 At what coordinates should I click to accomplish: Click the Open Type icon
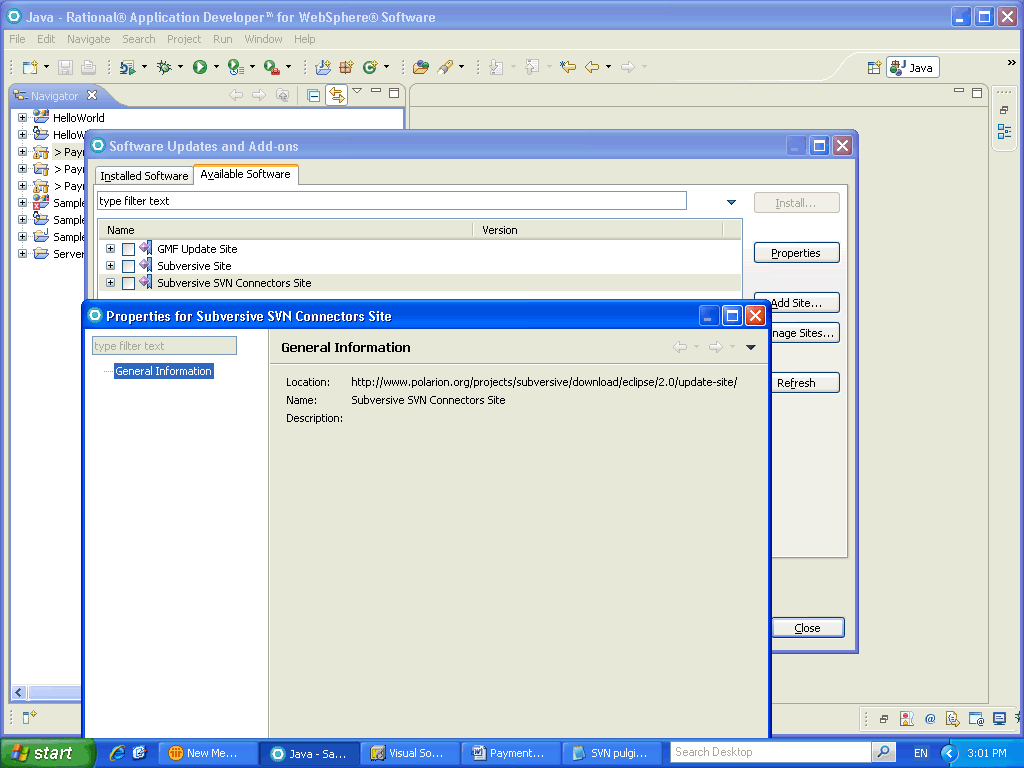coord(421,67)
